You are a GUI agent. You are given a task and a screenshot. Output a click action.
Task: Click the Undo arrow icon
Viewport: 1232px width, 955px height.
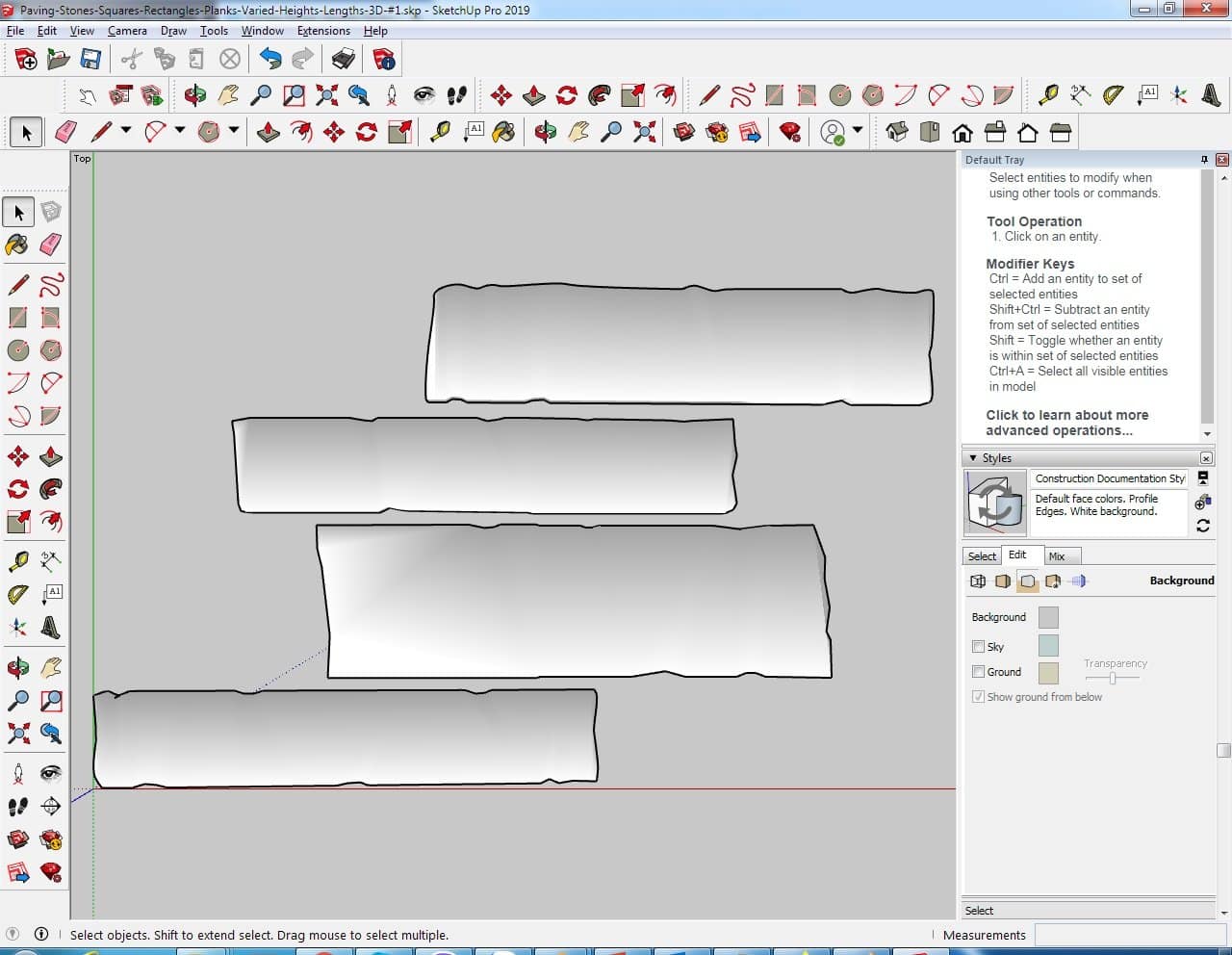coord(270,60)
